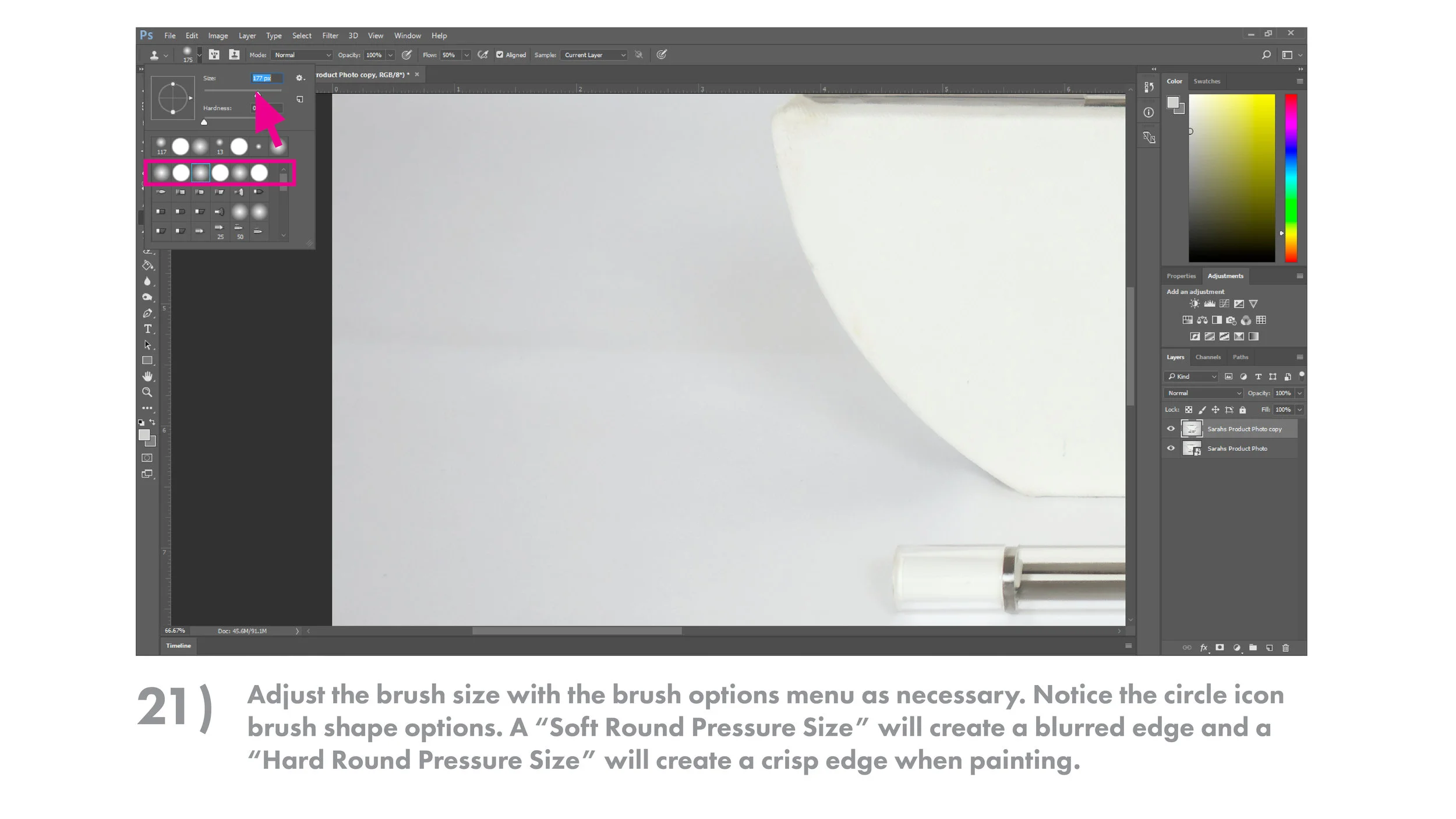Switch to the Swatches tab

coord(1206,82)
